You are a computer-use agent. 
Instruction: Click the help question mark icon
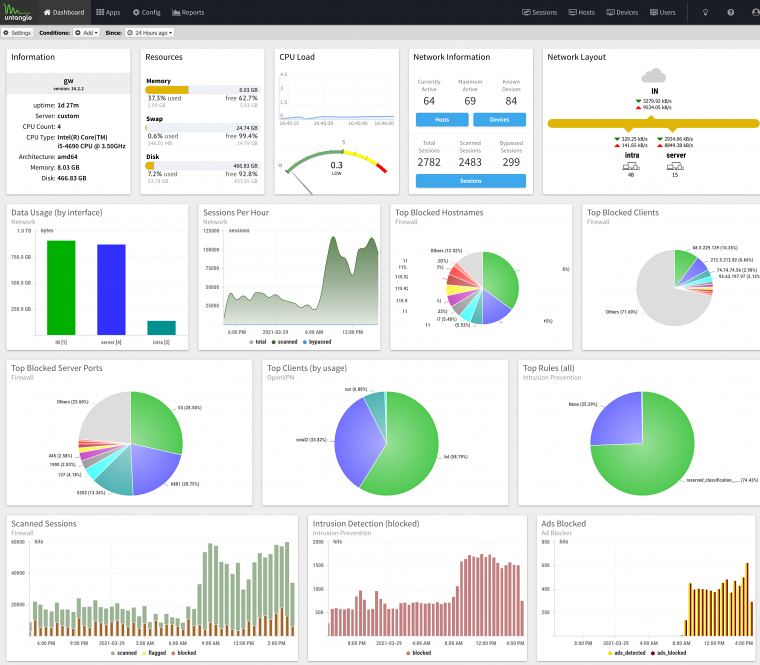(730, 13)
